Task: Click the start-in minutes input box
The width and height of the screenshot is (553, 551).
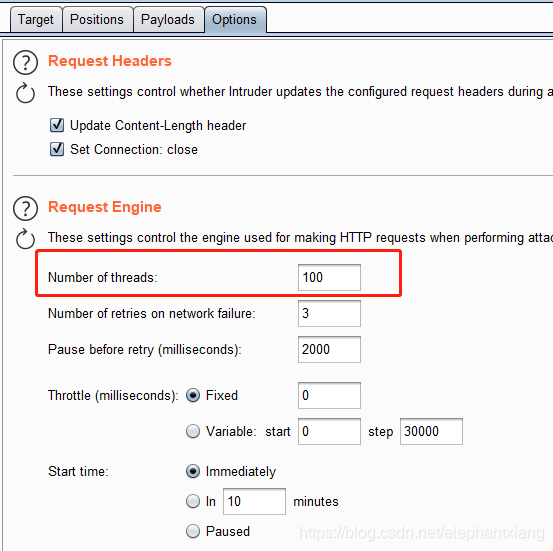Action: click(x=254, y=502)
